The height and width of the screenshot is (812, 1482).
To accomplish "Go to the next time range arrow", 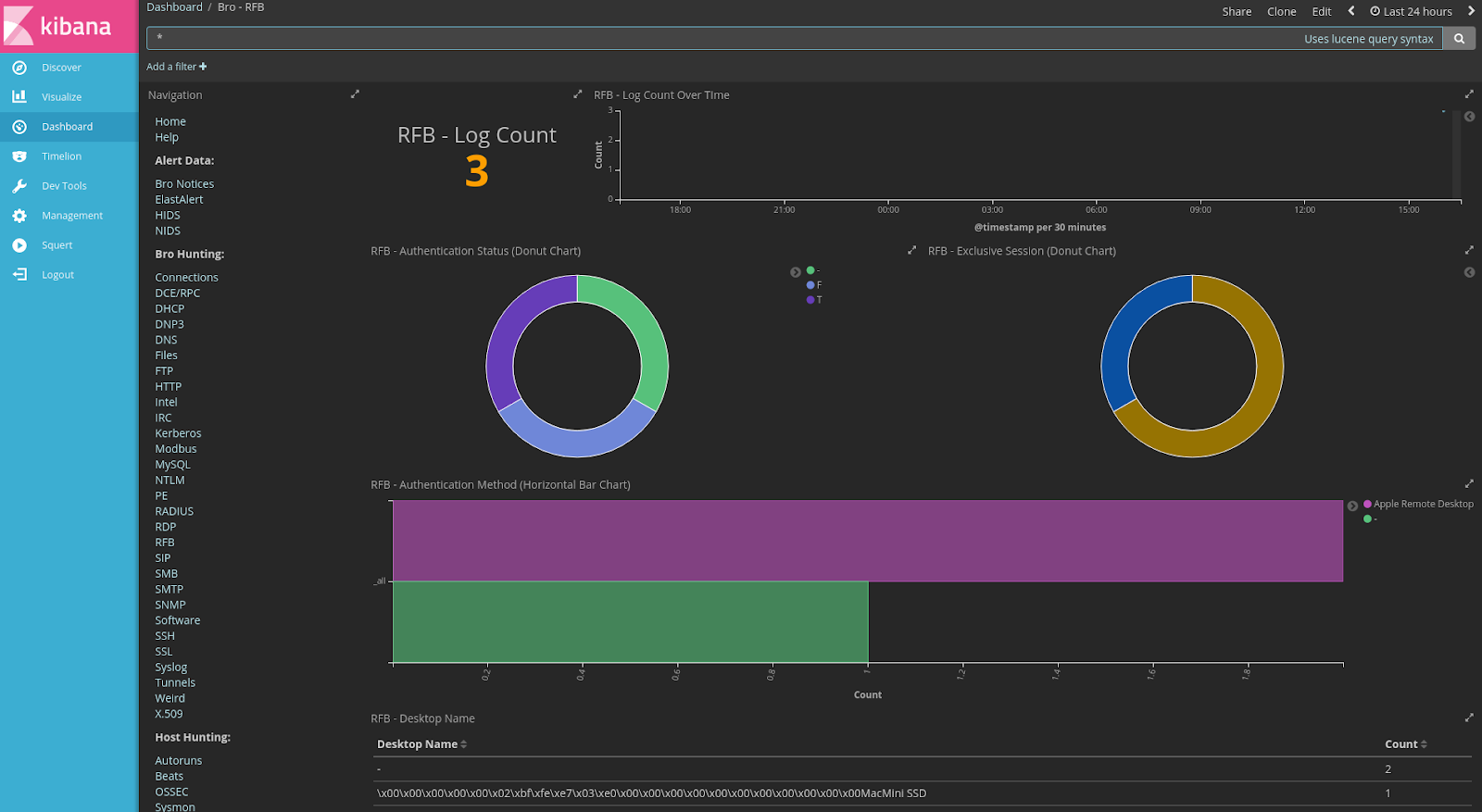I will point(1471,11).
